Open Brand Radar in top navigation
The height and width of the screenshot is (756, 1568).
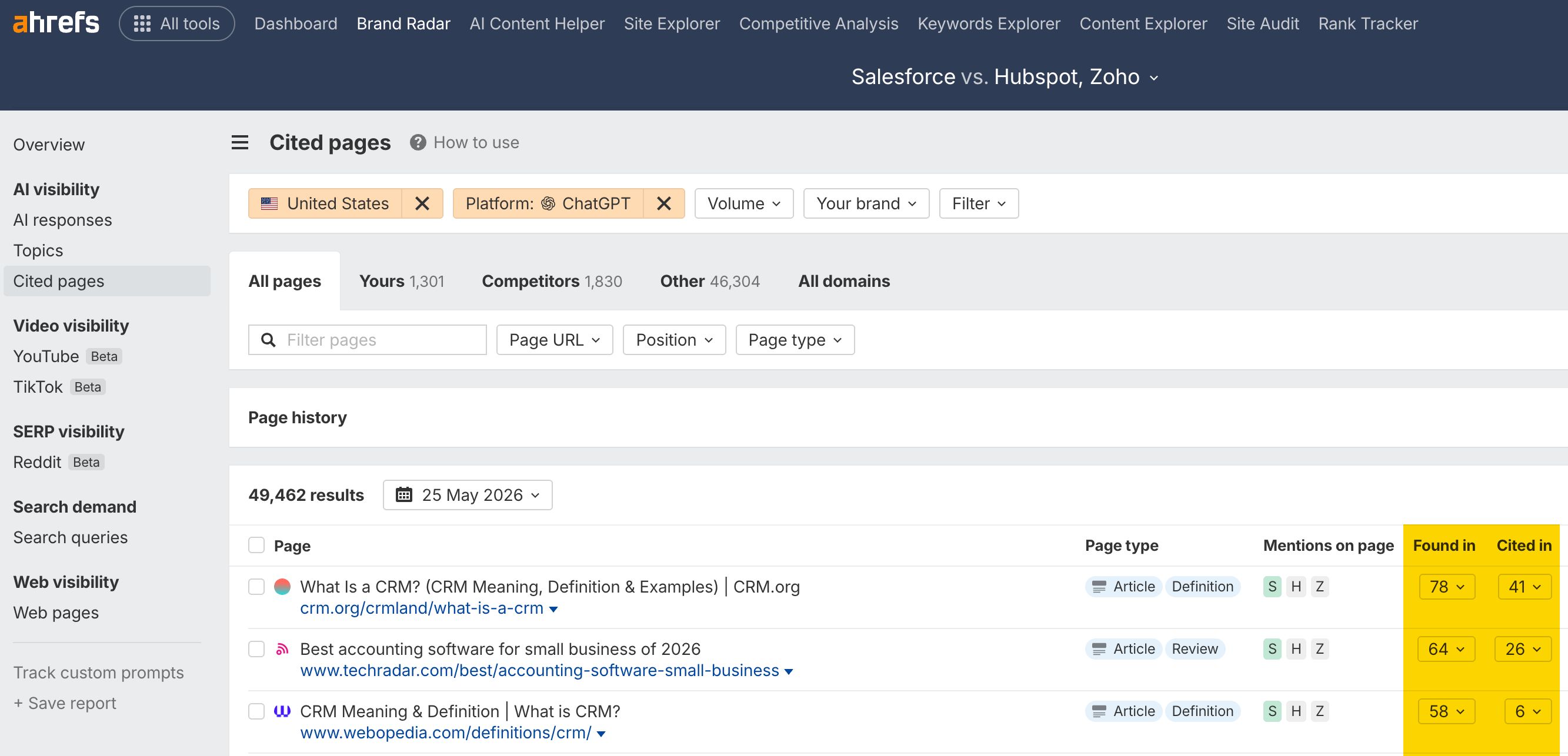coord(403,24)
